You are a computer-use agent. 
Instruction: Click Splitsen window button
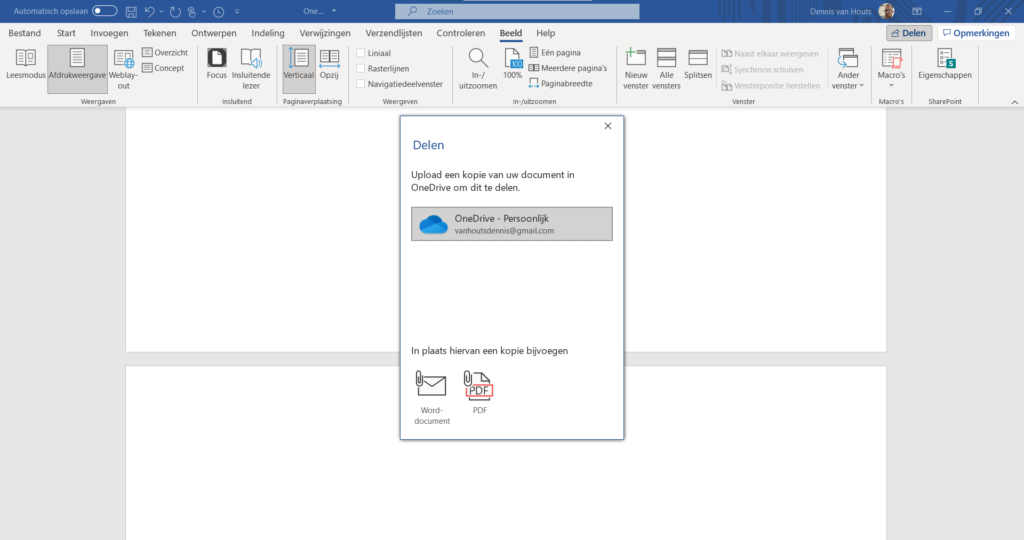click(x=697, y=65)
